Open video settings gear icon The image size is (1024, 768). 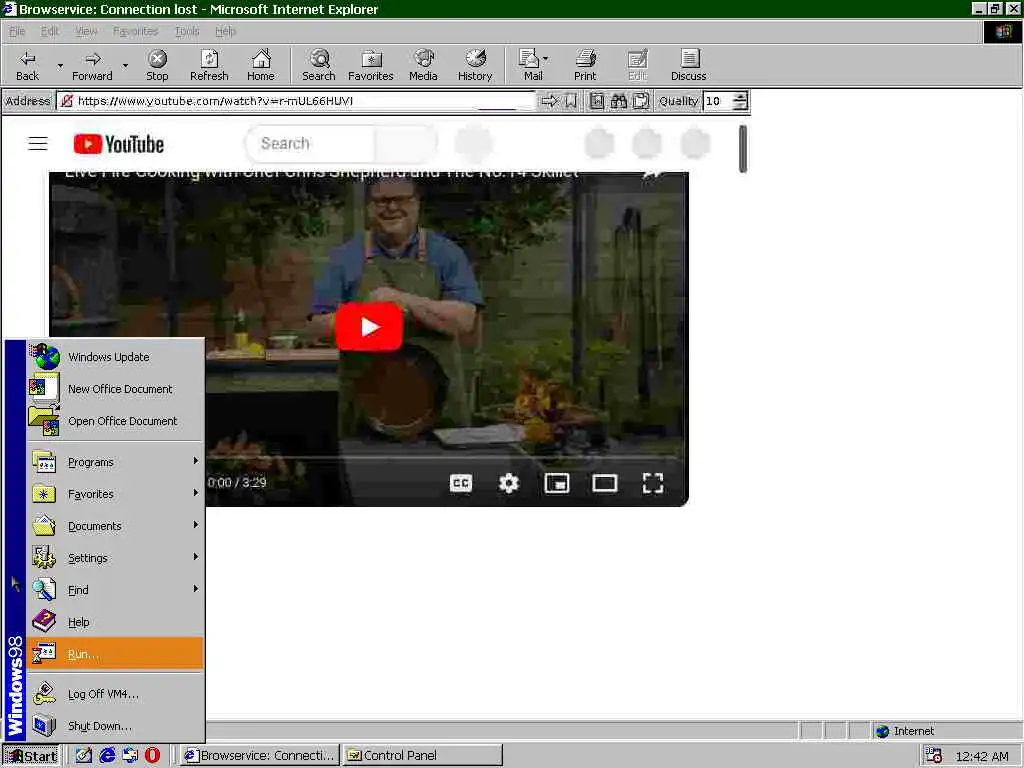pos(509,483)
